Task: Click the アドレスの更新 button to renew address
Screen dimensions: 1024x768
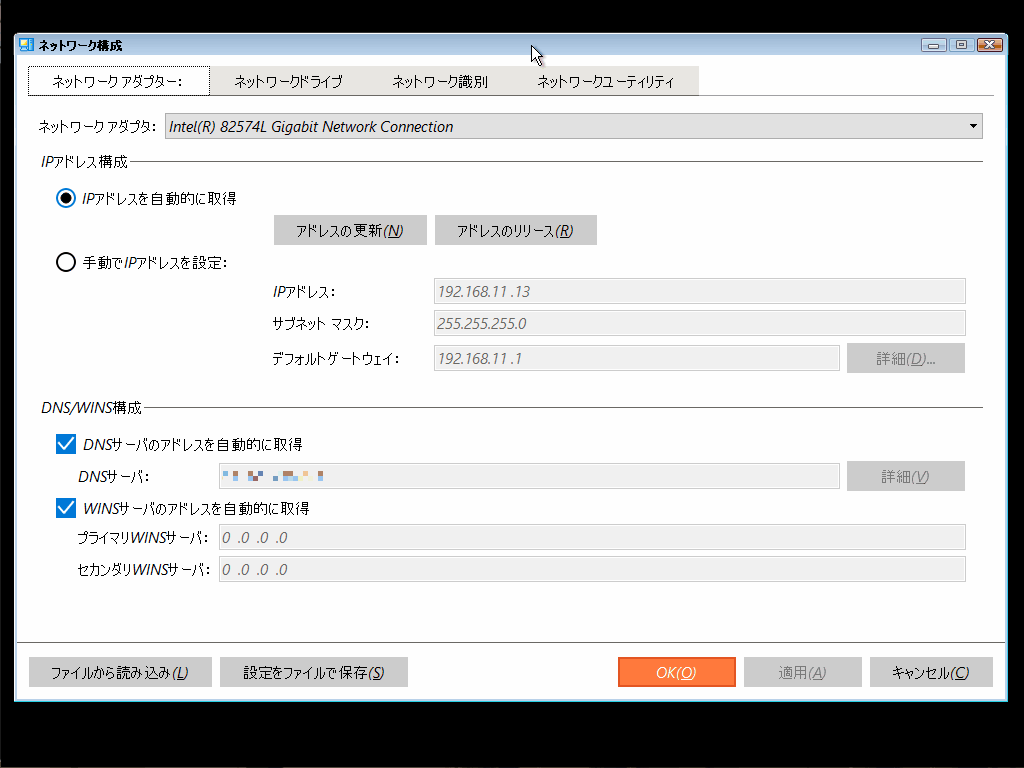Action: [350, 230]
